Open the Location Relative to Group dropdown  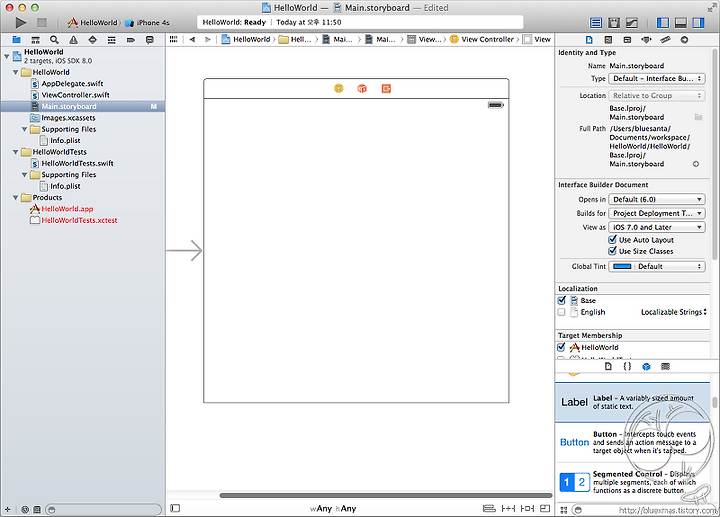pos(657,96)
